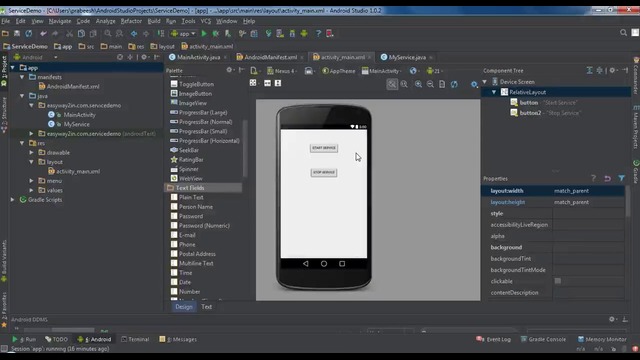Click the Undo arrow icon
This screenshot has width=640, height=360.
(43, 33)
